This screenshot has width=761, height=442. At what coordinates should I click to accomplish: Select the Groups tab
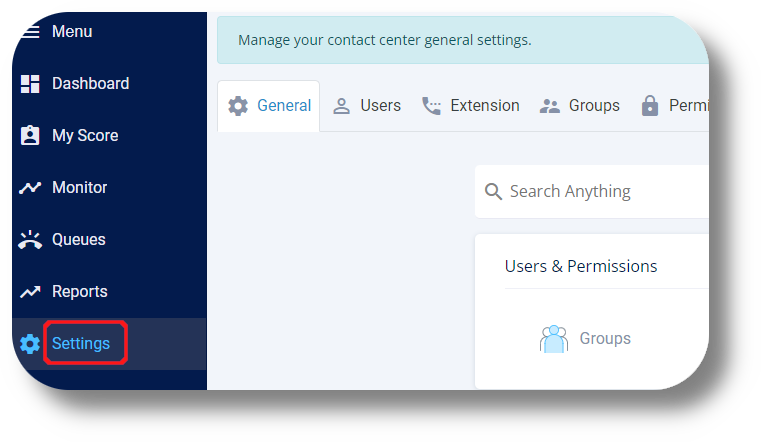[580, 106]
